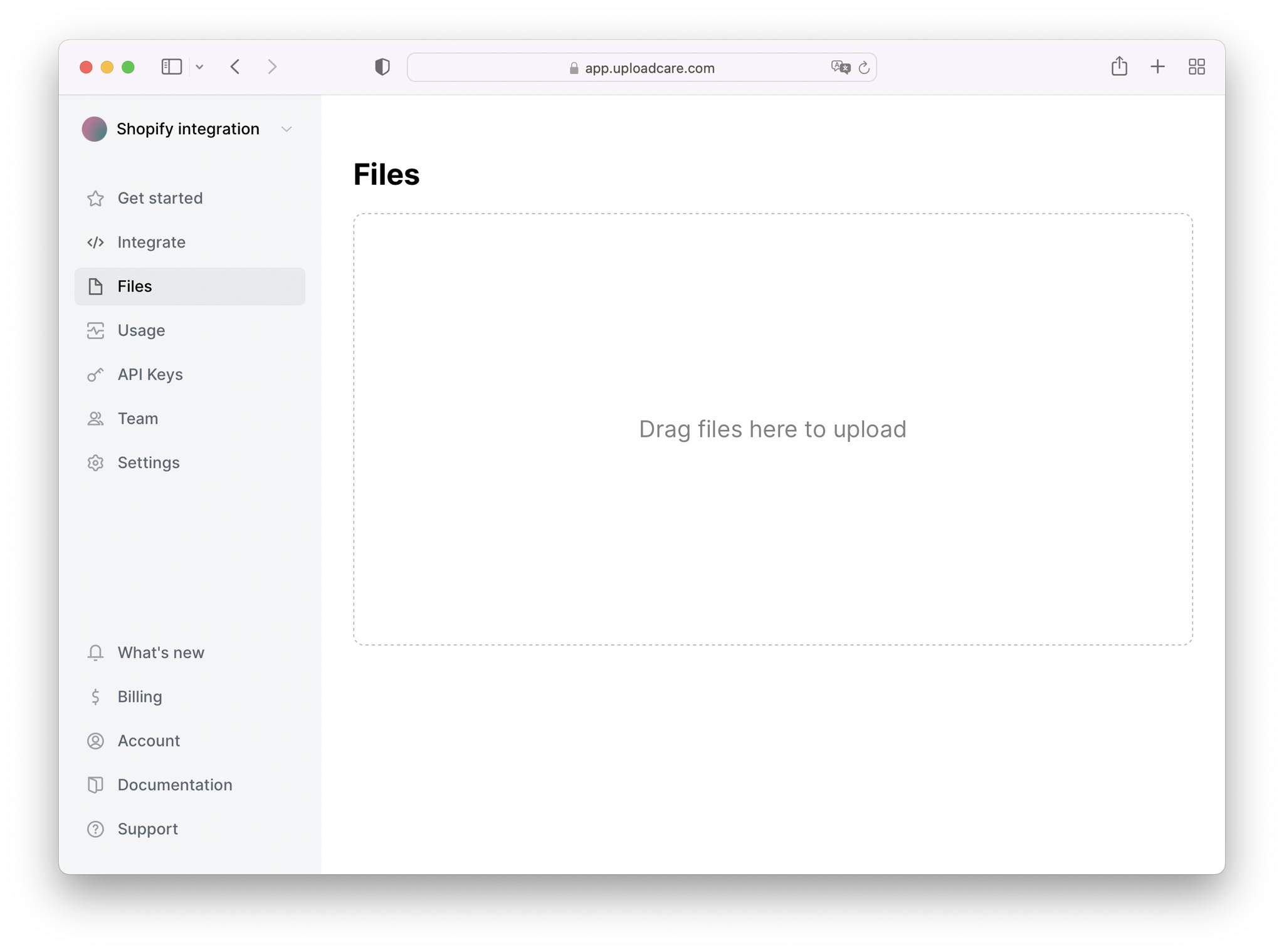Viewport: 1284px width, 952px height.
Task: Click the API Keys key icon
Action: 95,375
